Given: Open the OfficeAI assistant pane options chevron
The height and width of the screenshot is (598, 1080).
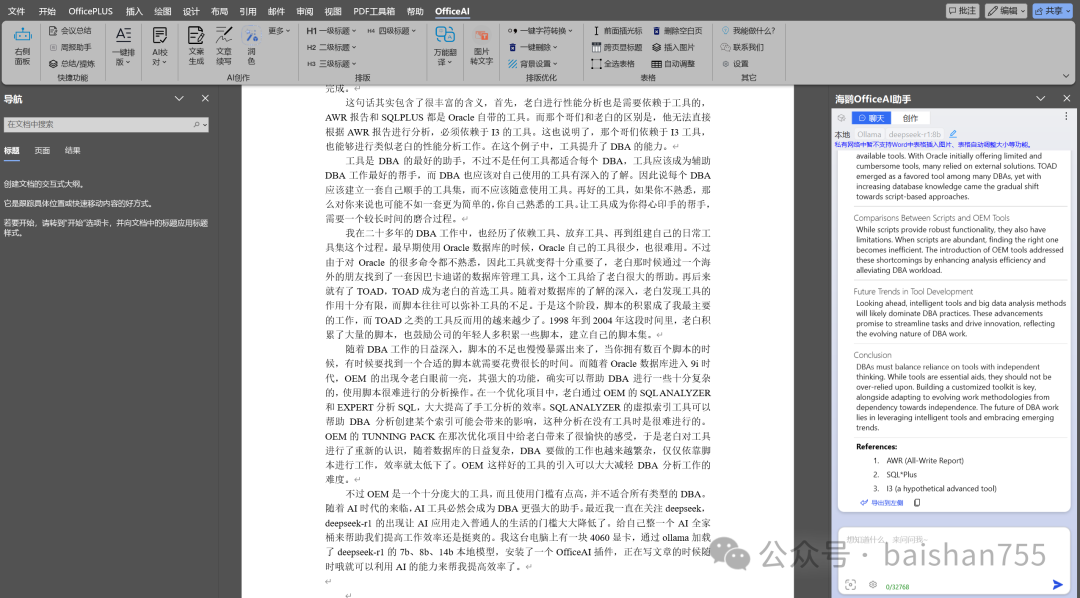Looking at the screenshot, I should [1041, 99].
